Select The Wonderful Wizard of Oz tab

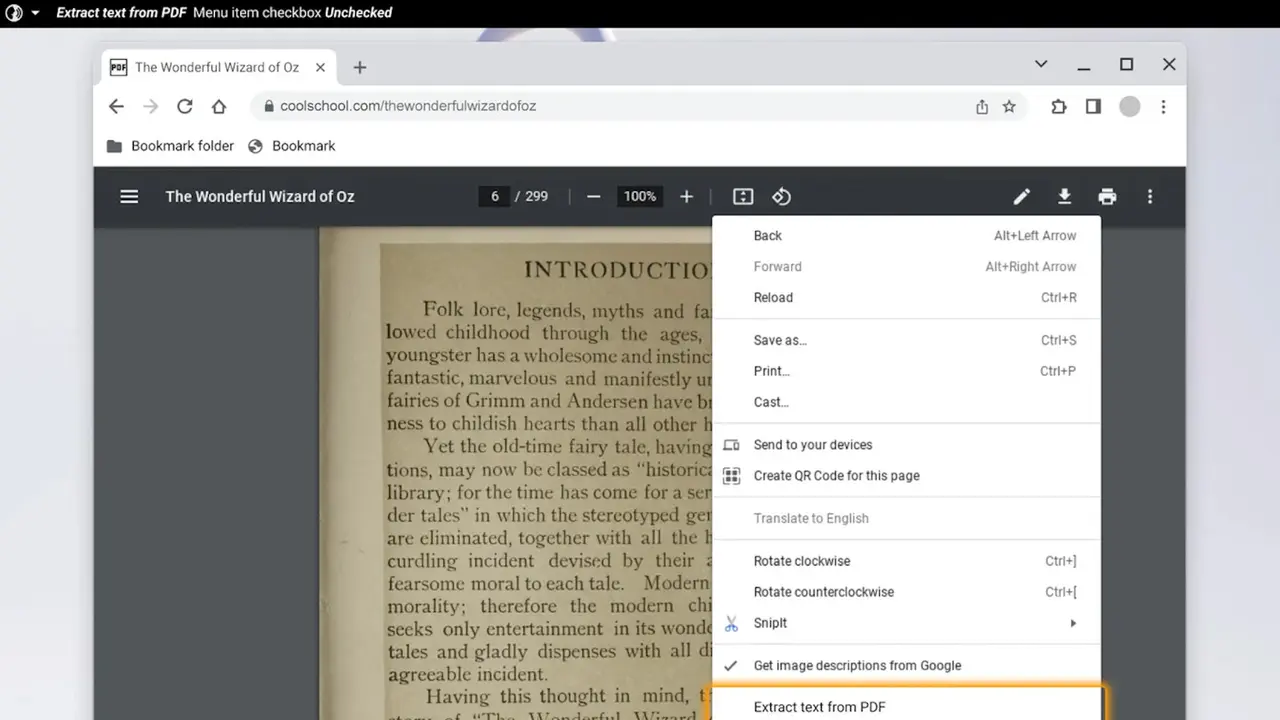click(x=216, y=67)
